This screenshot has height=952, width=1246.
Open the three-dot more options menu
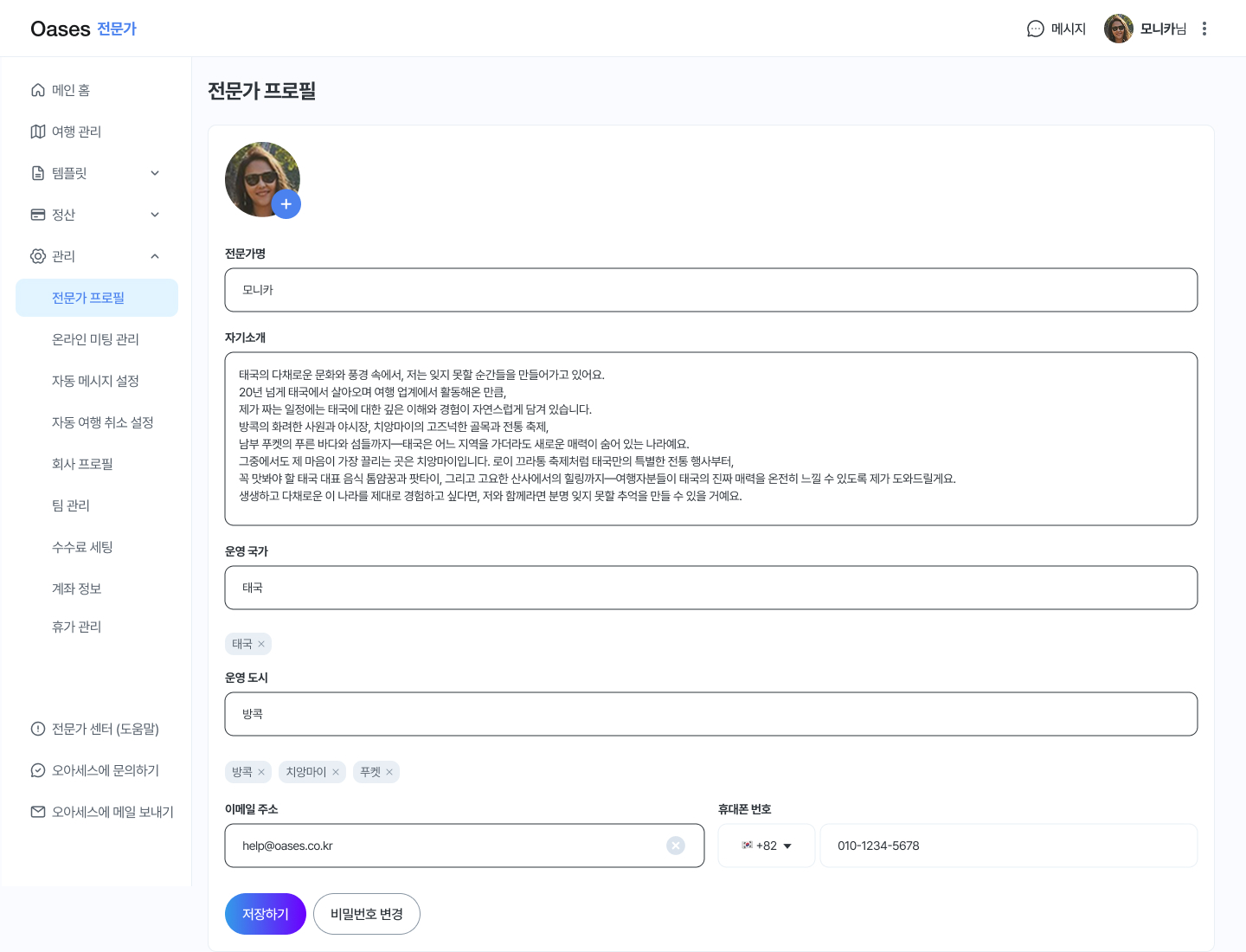(1204, 29)
